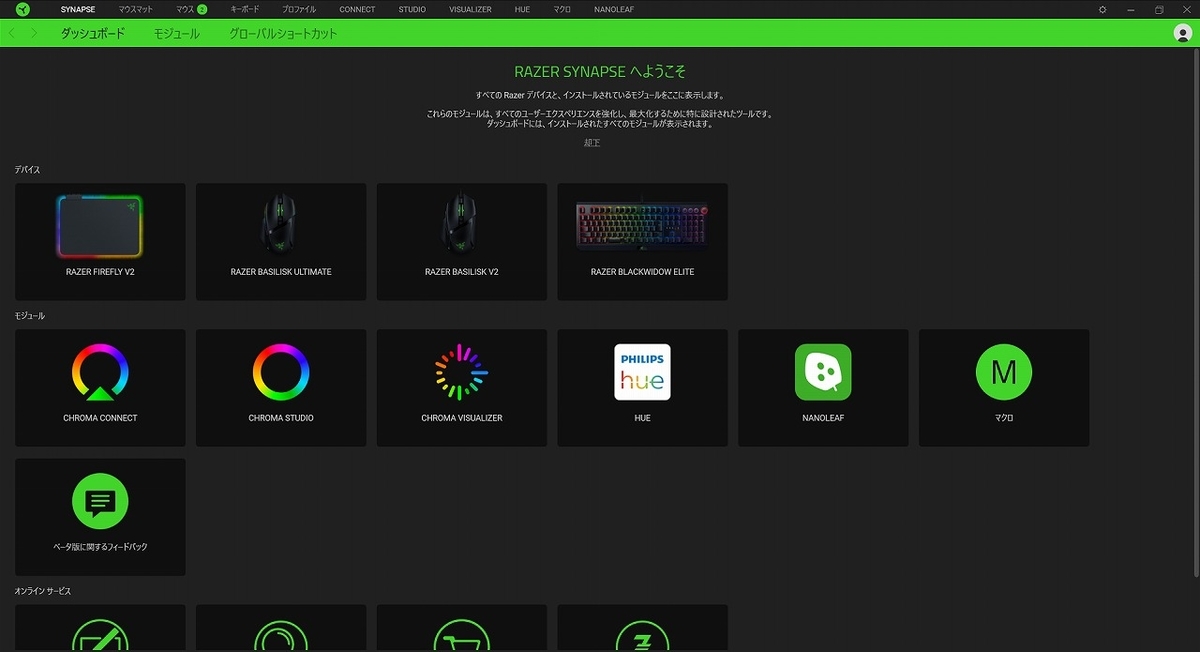Go back with the left arrow
The image size is (1200, 652).
pos(11,33)
